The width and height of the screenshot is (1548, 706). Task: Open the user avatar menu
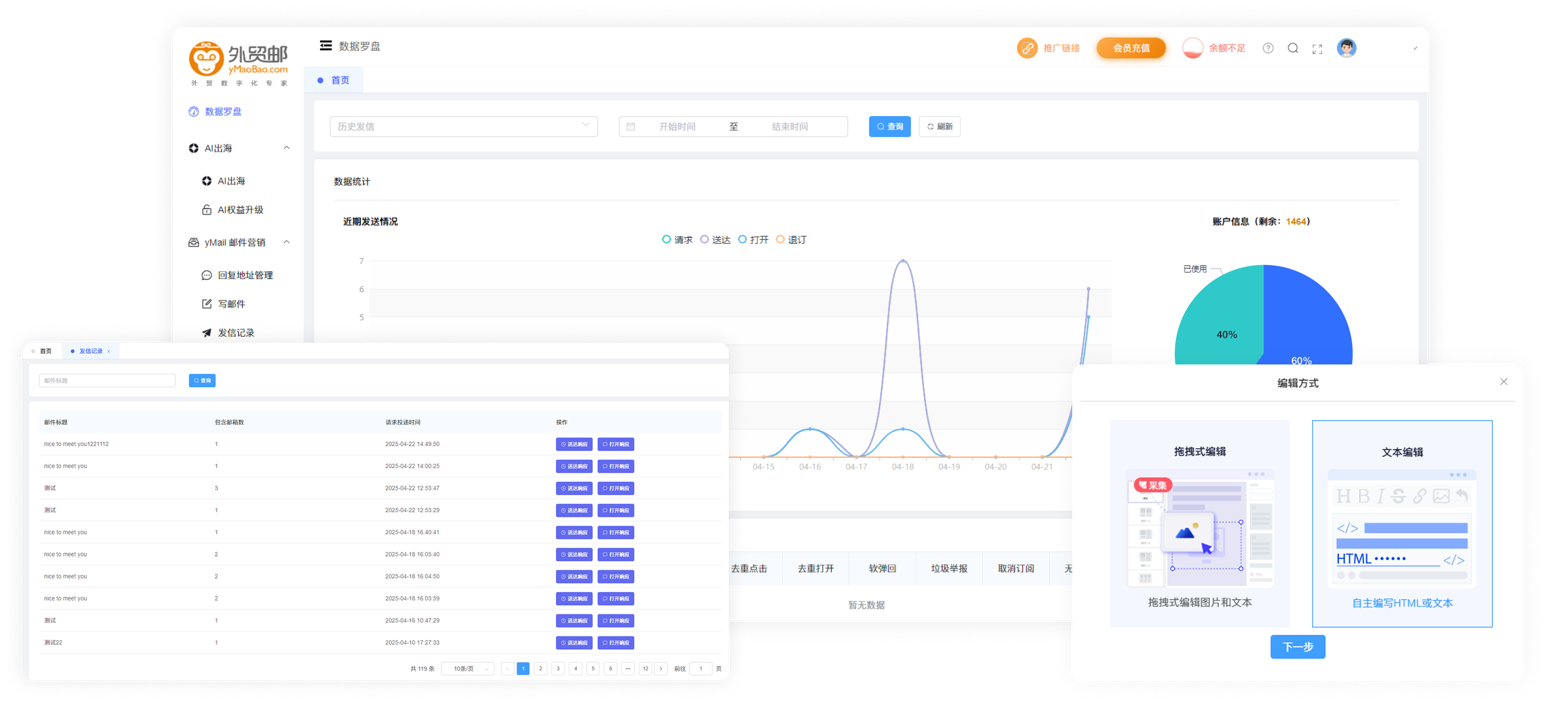pyautogui.click(x=1347, y=48)
